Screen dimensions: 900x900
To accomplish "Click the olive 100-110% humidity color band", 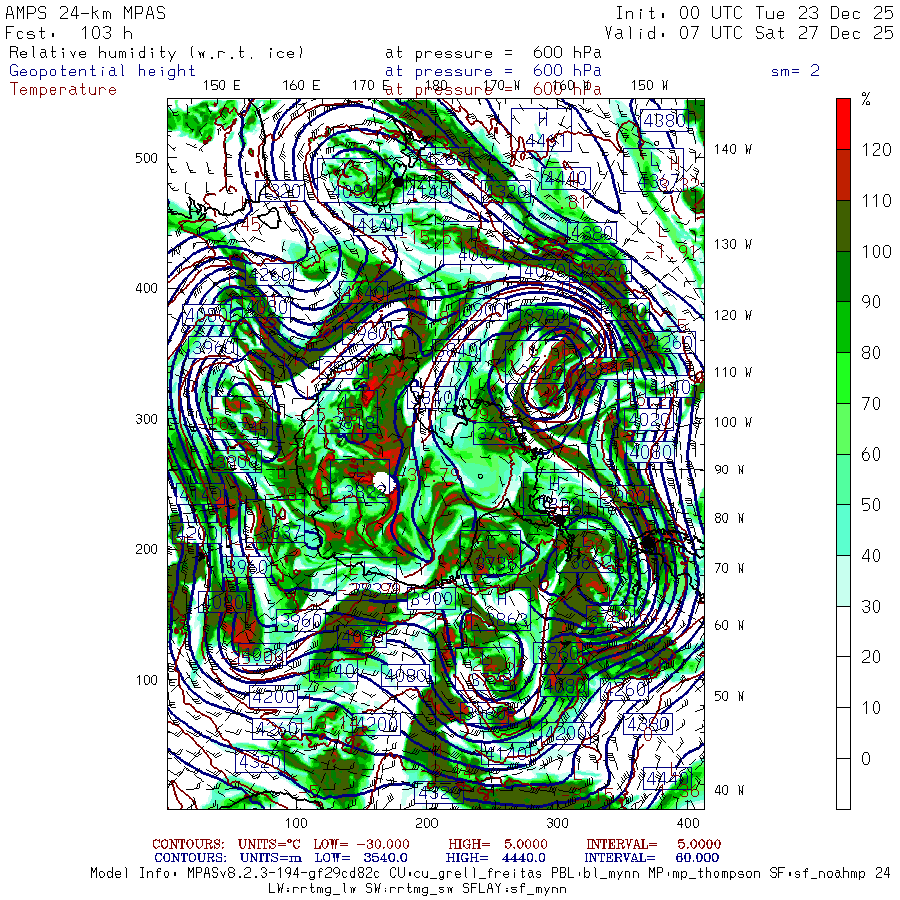I will [843, 225].
